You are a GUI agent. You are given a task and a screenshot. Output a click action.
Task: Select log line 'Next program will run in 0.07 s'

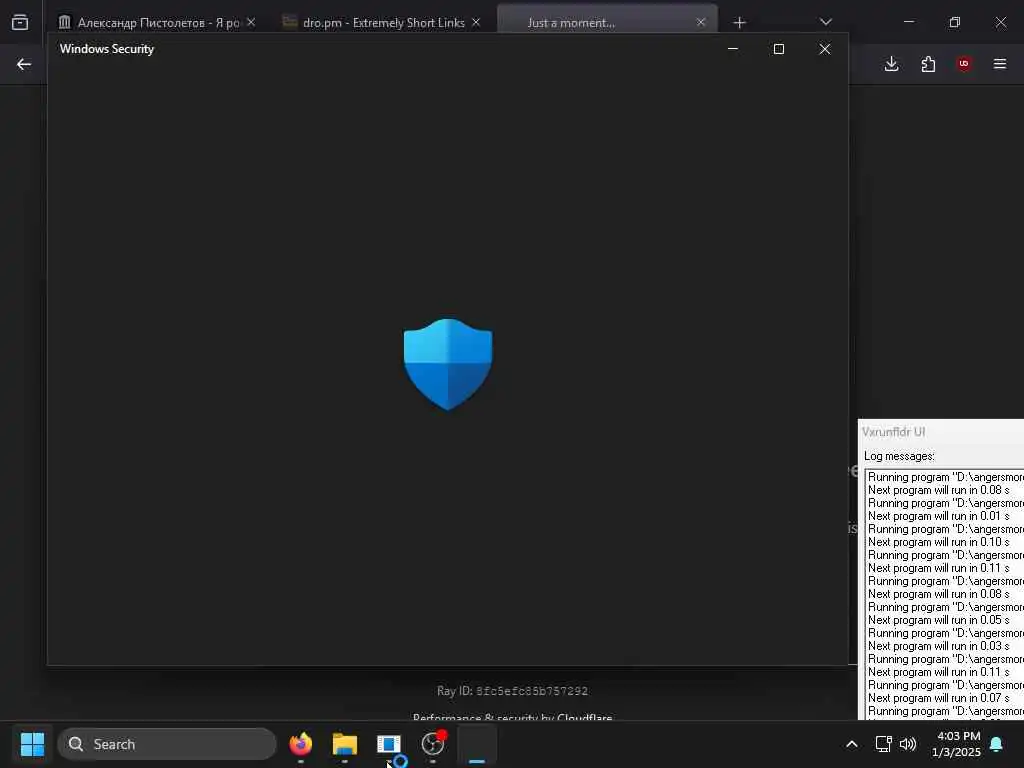point(938,698)
